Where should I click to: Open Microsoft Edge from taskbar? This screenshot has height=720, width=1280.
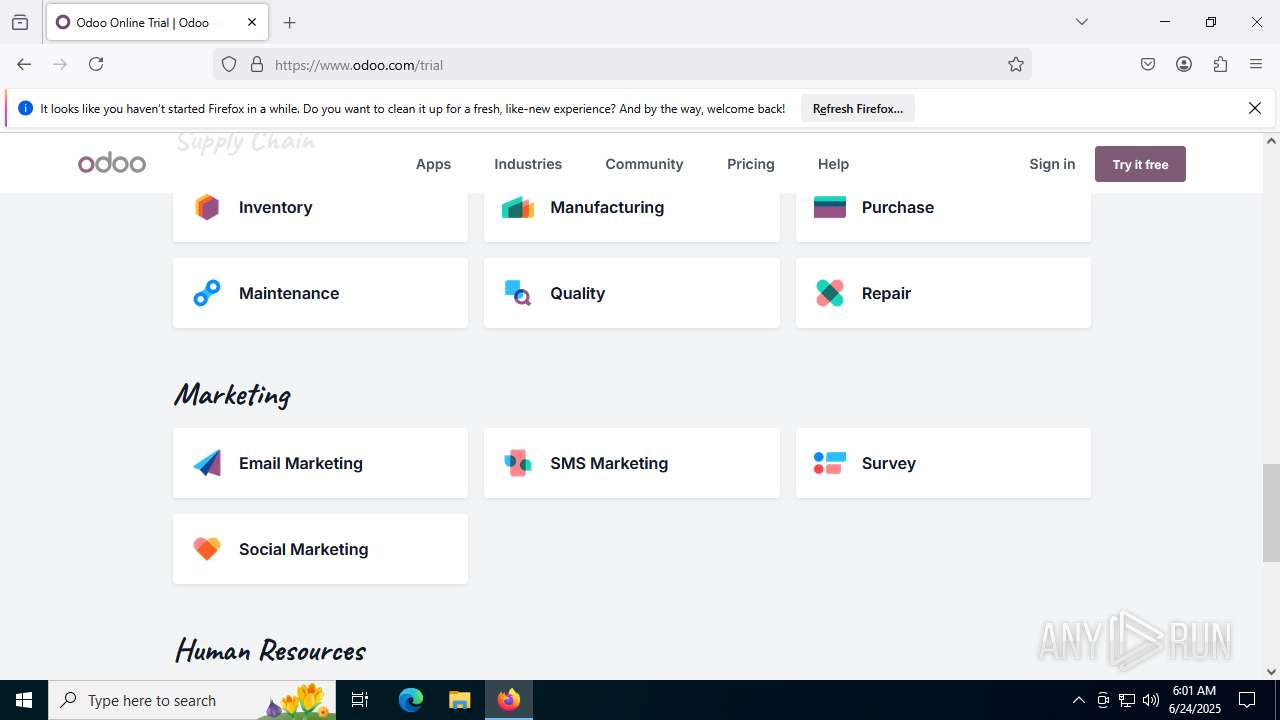click(411, 700)
